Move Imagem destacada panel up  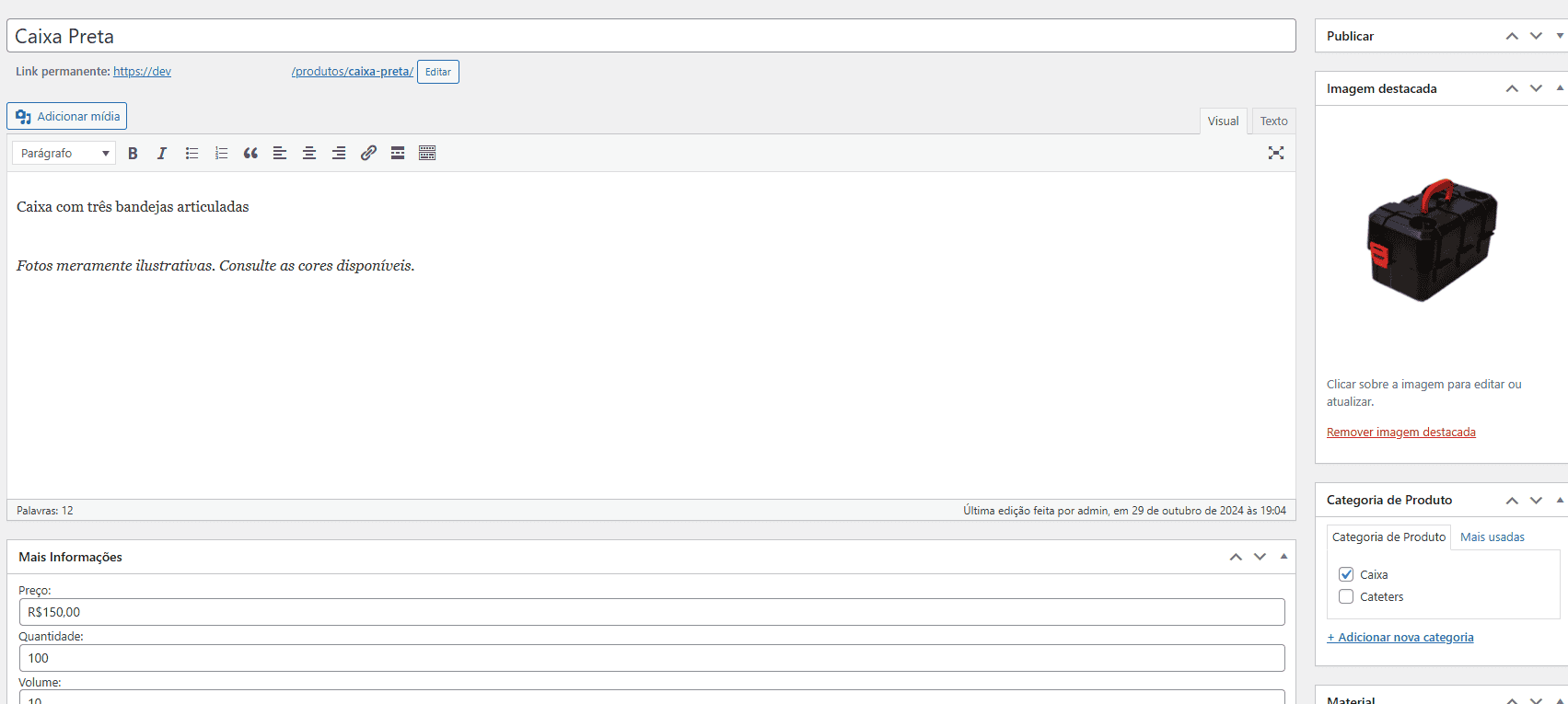(1512, 88)
